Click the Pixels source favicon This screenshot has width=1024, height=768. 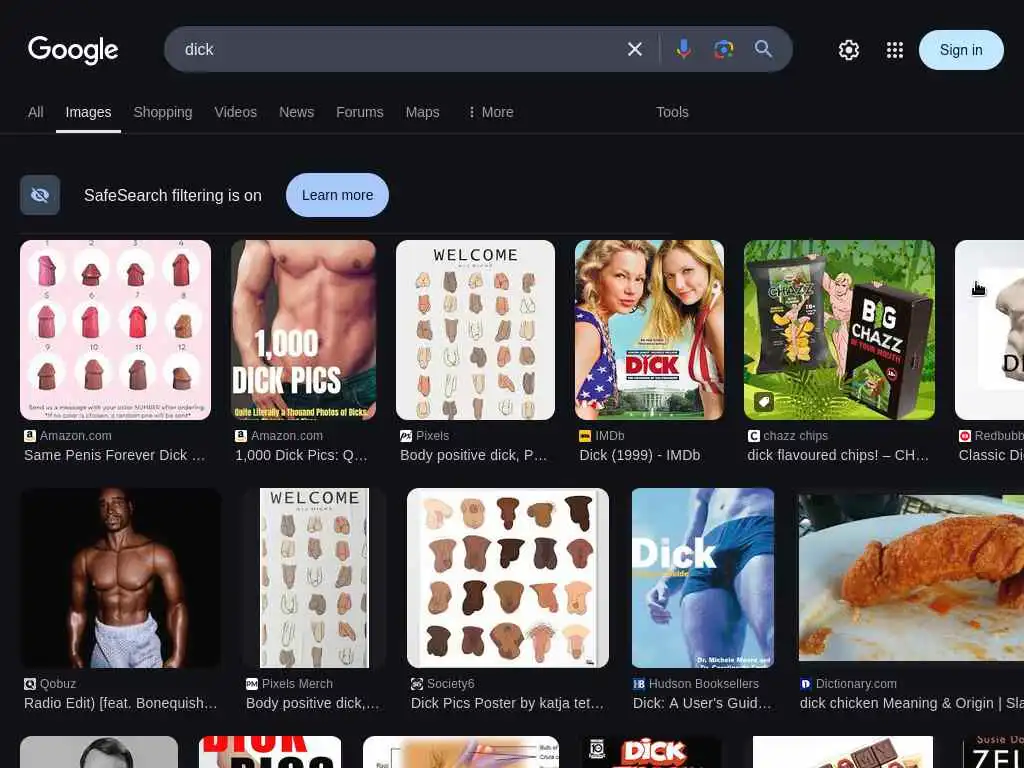[x=406, y=436]
